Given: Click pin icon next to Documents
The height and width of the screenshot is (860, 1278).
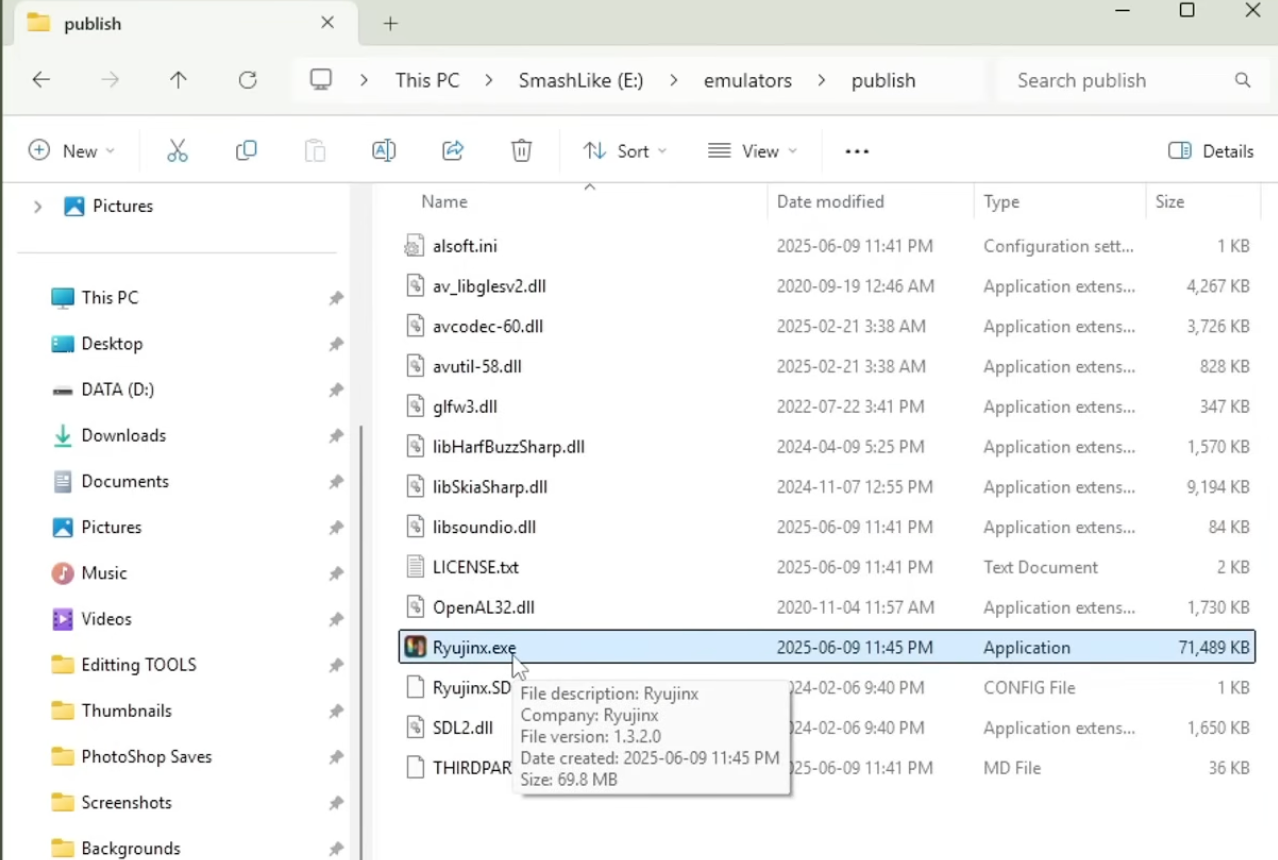Looking at the screenshot, I should click(x=336, y=482).
